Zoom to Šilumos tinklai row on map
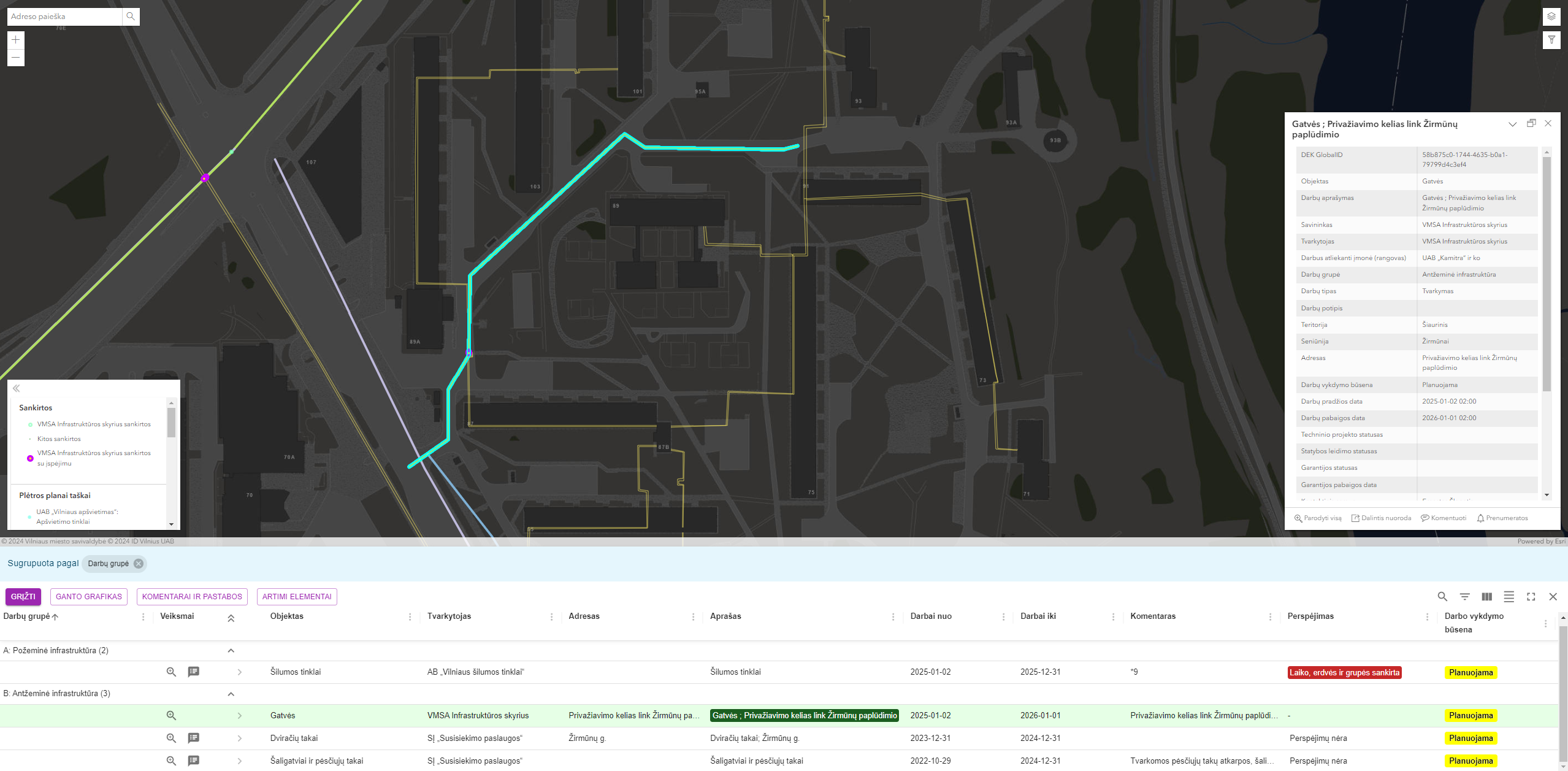The height and width of the screenshot is (771, 1568). [172, 672]
